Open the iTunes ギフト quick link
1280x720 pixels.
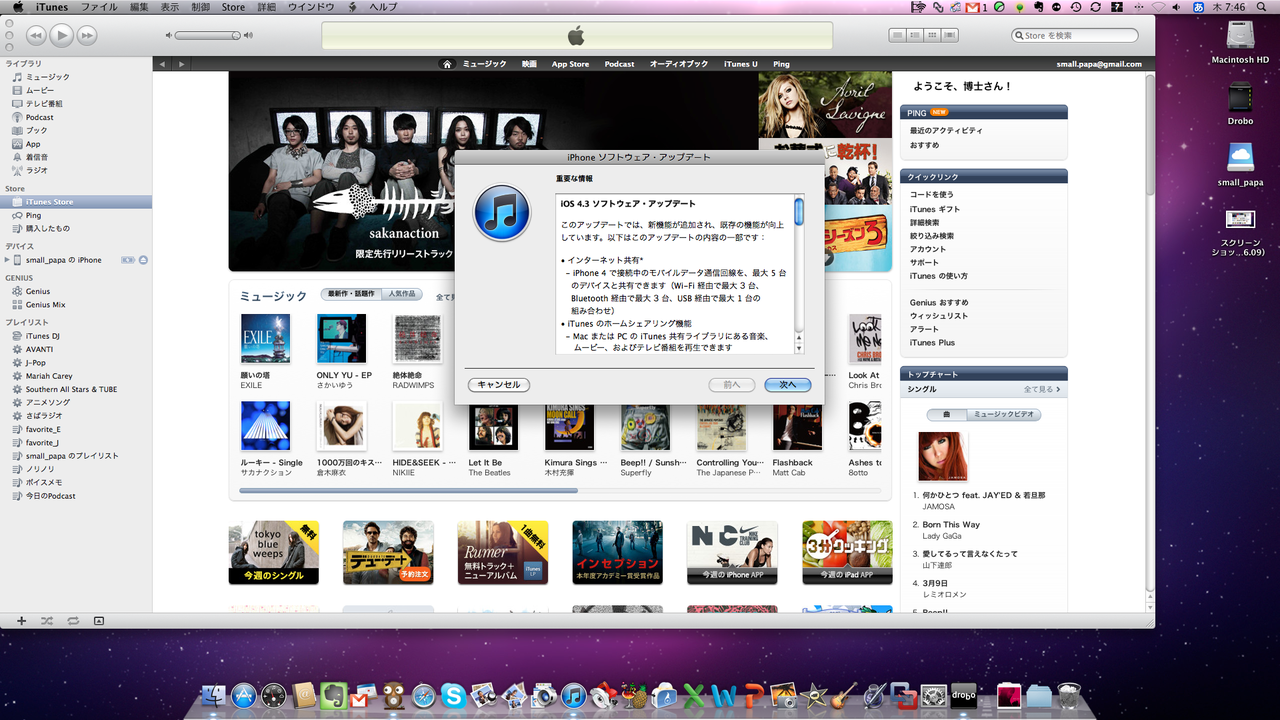pyautogui.click(x=935, y=209)
